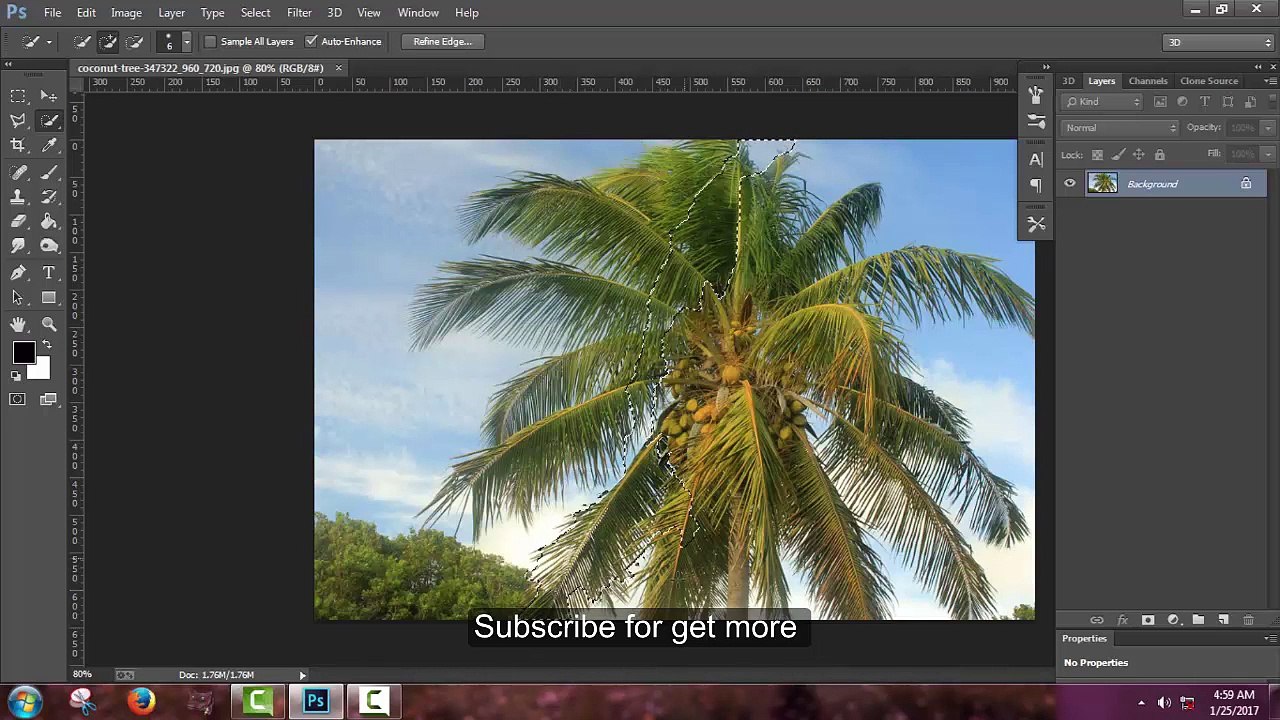Toggle lock position icon
The width and height of the screenshot is (1280, 720).
(x=1139, y=155)
